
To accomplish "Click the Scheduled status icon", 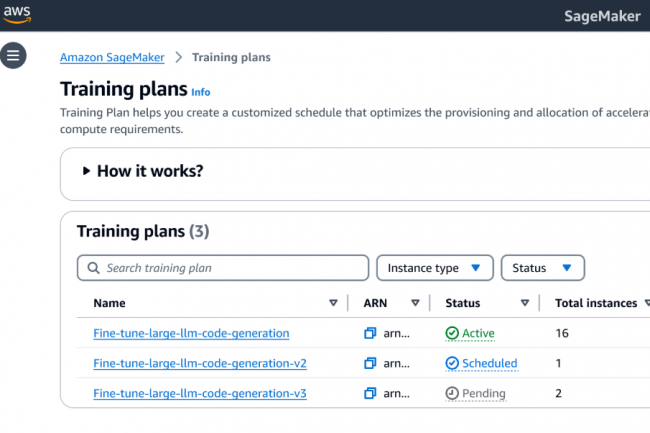I will 452,363.
